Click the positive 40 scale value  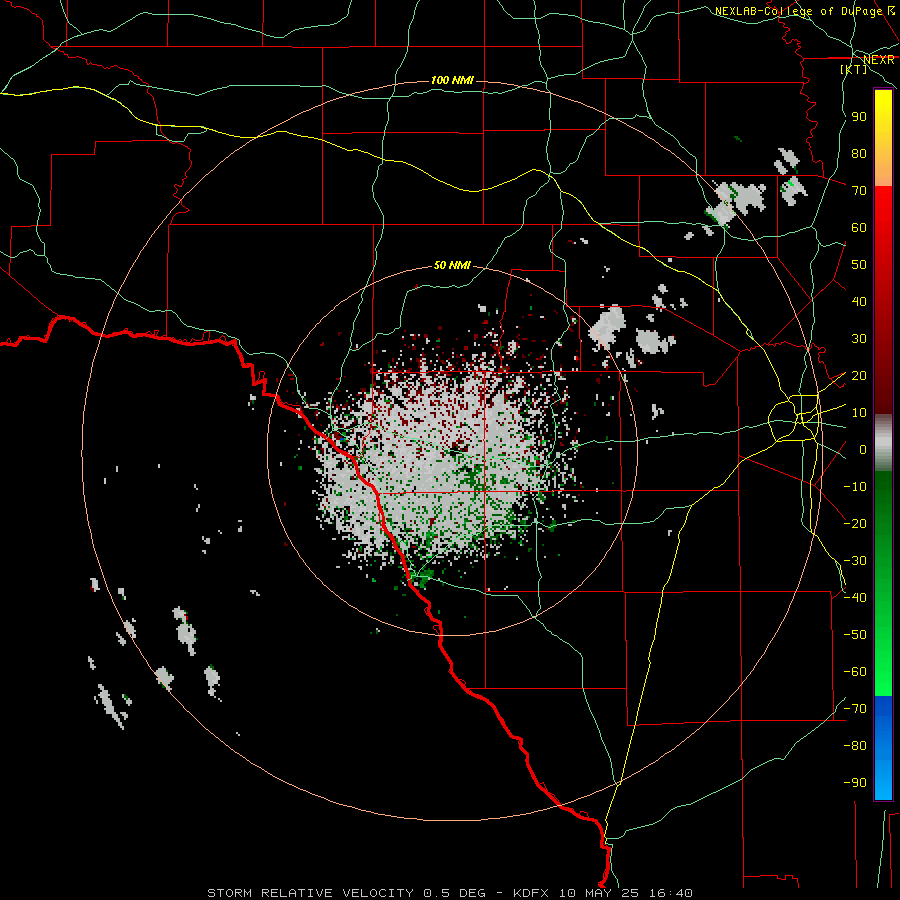click(x=859, y=302)
